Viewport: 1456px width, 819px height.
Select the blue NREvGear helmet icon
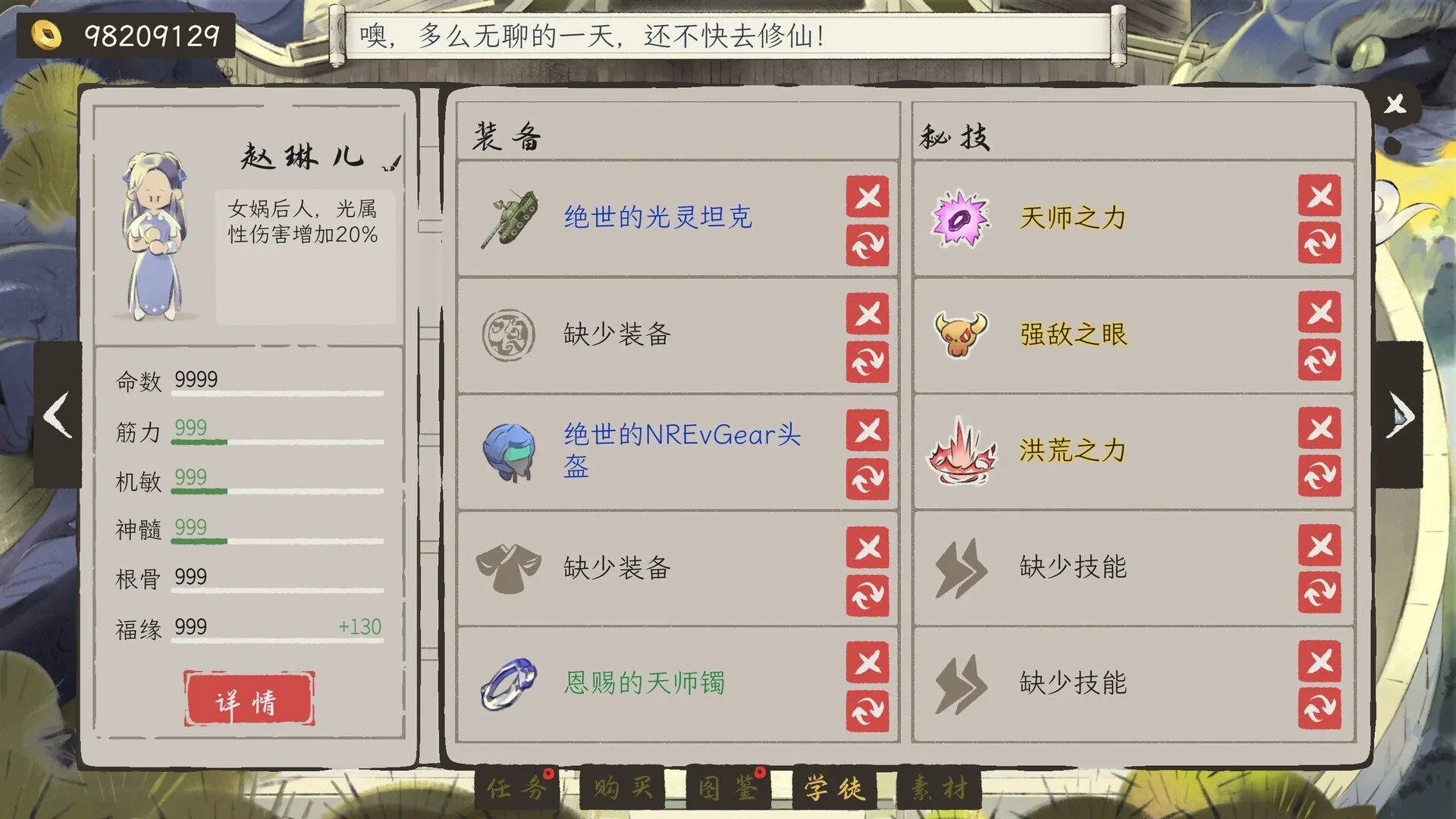(509, 452)
